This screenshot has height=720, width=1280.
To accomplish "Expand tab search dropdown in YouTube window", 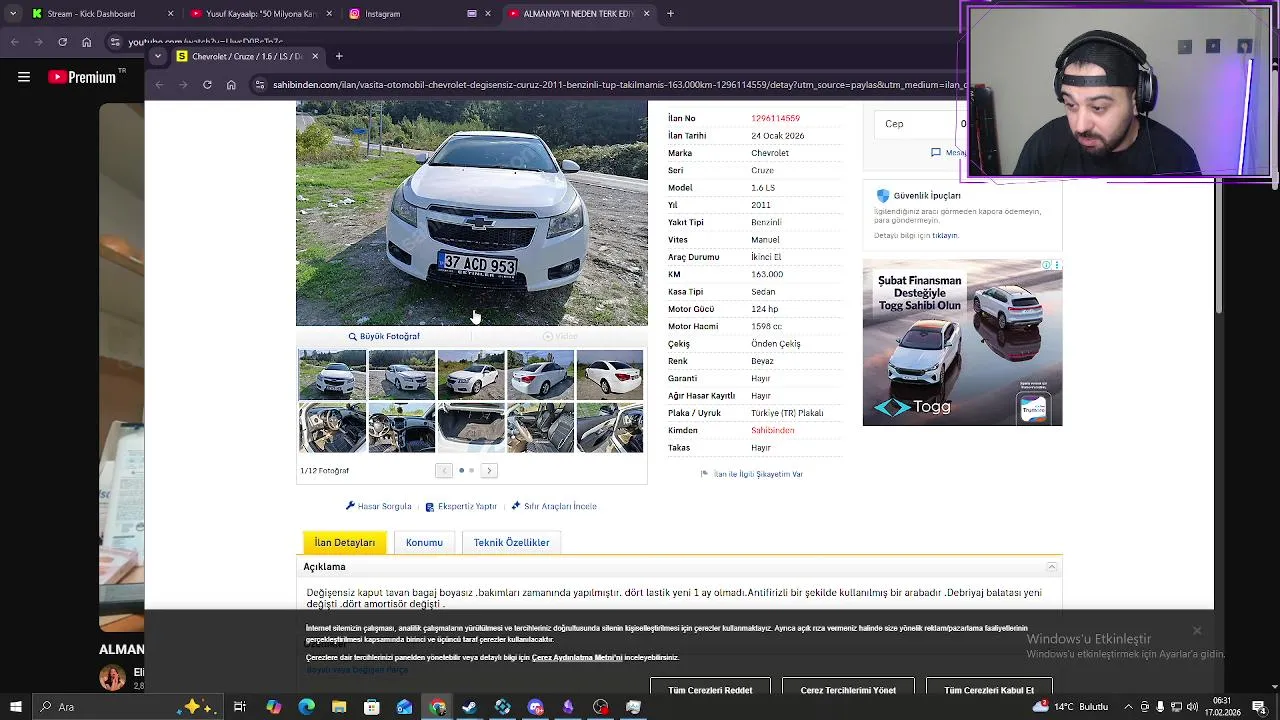I will point(12,14).
